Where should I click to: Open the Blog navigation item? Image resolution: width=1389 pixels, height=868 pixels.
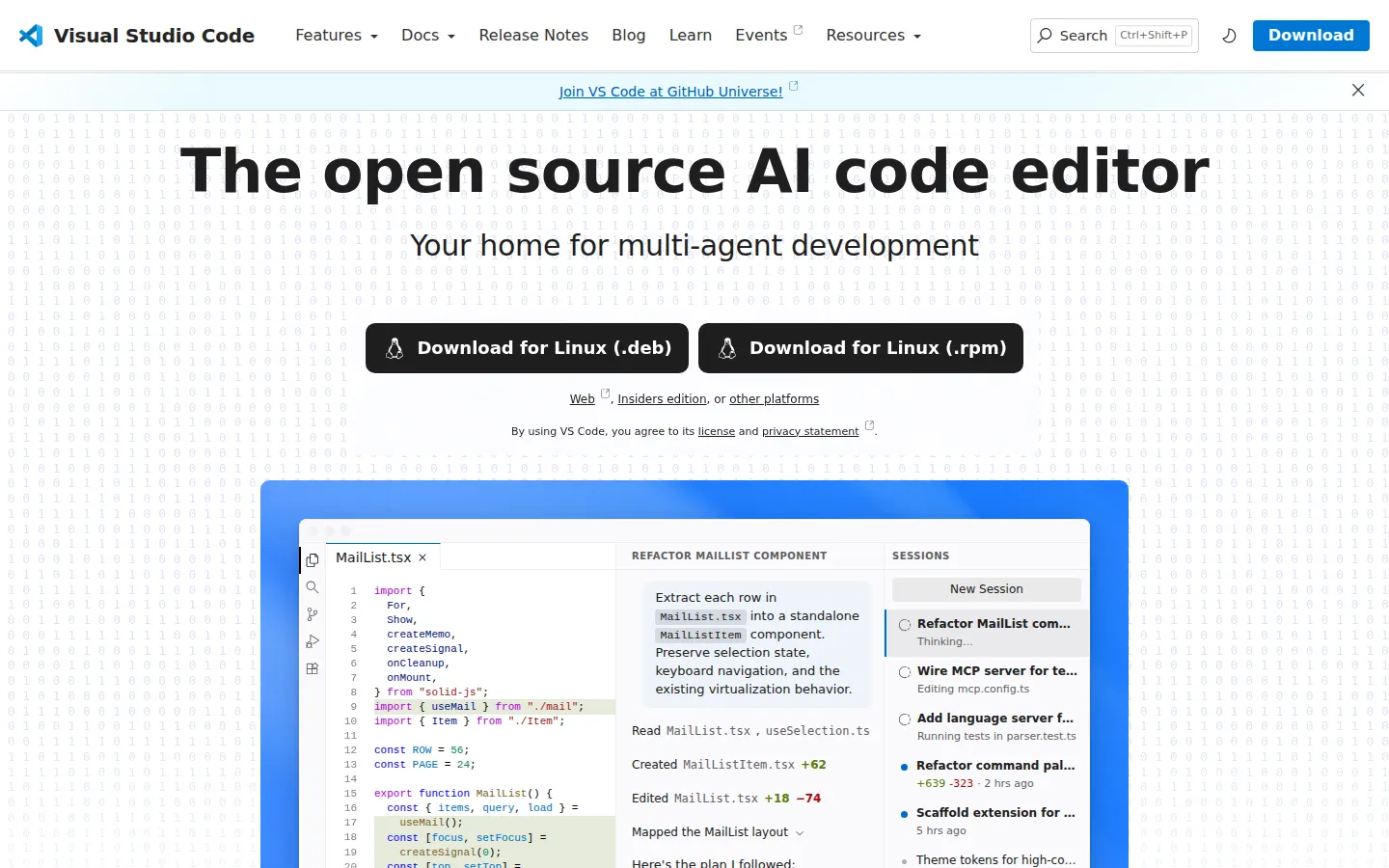coord(629,36)
